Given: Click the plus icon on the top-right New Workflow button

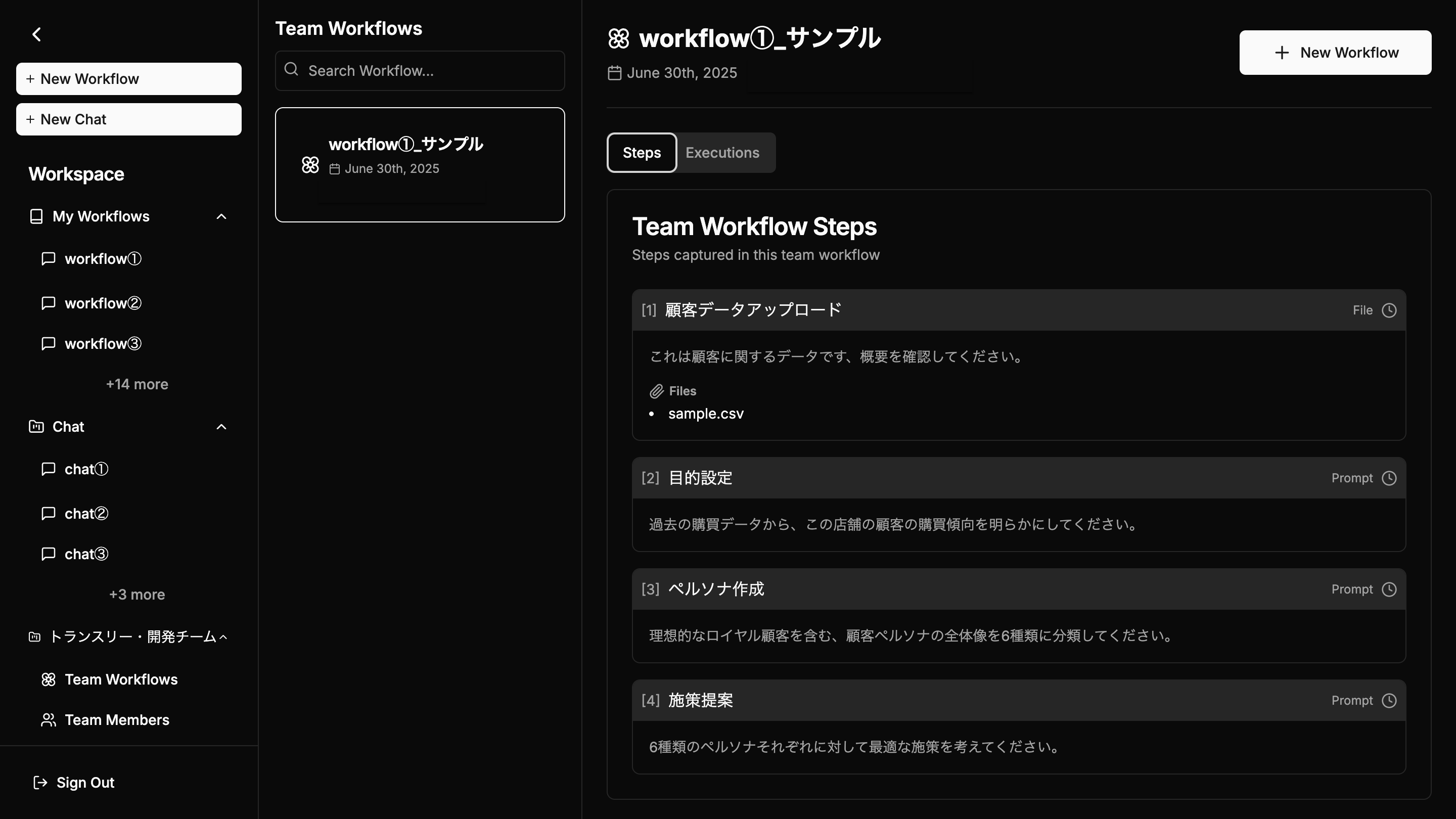Looking at the screenshot, I should click(x=1282, y=53).
